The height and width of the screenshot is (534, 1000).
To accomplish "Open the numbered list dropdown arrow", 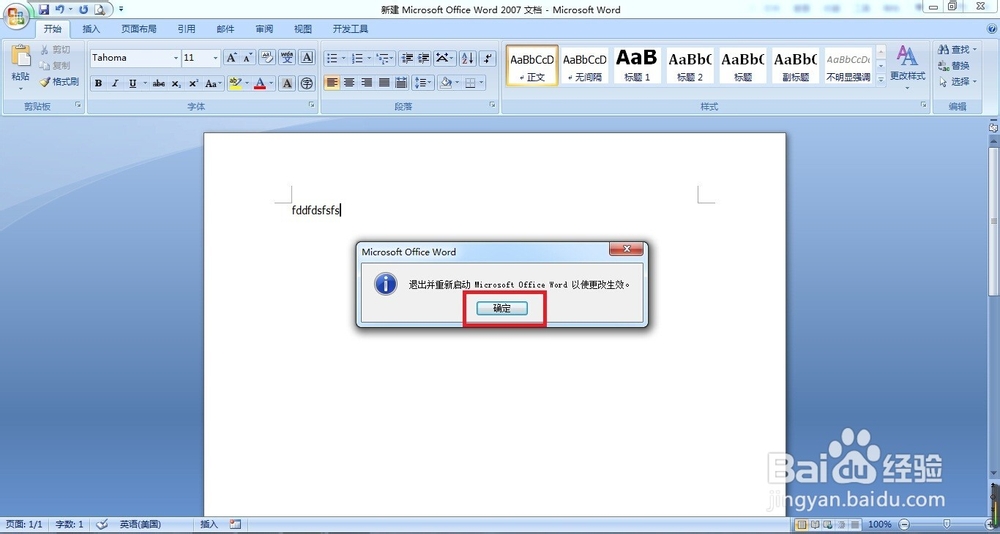I will click(369, 58).
